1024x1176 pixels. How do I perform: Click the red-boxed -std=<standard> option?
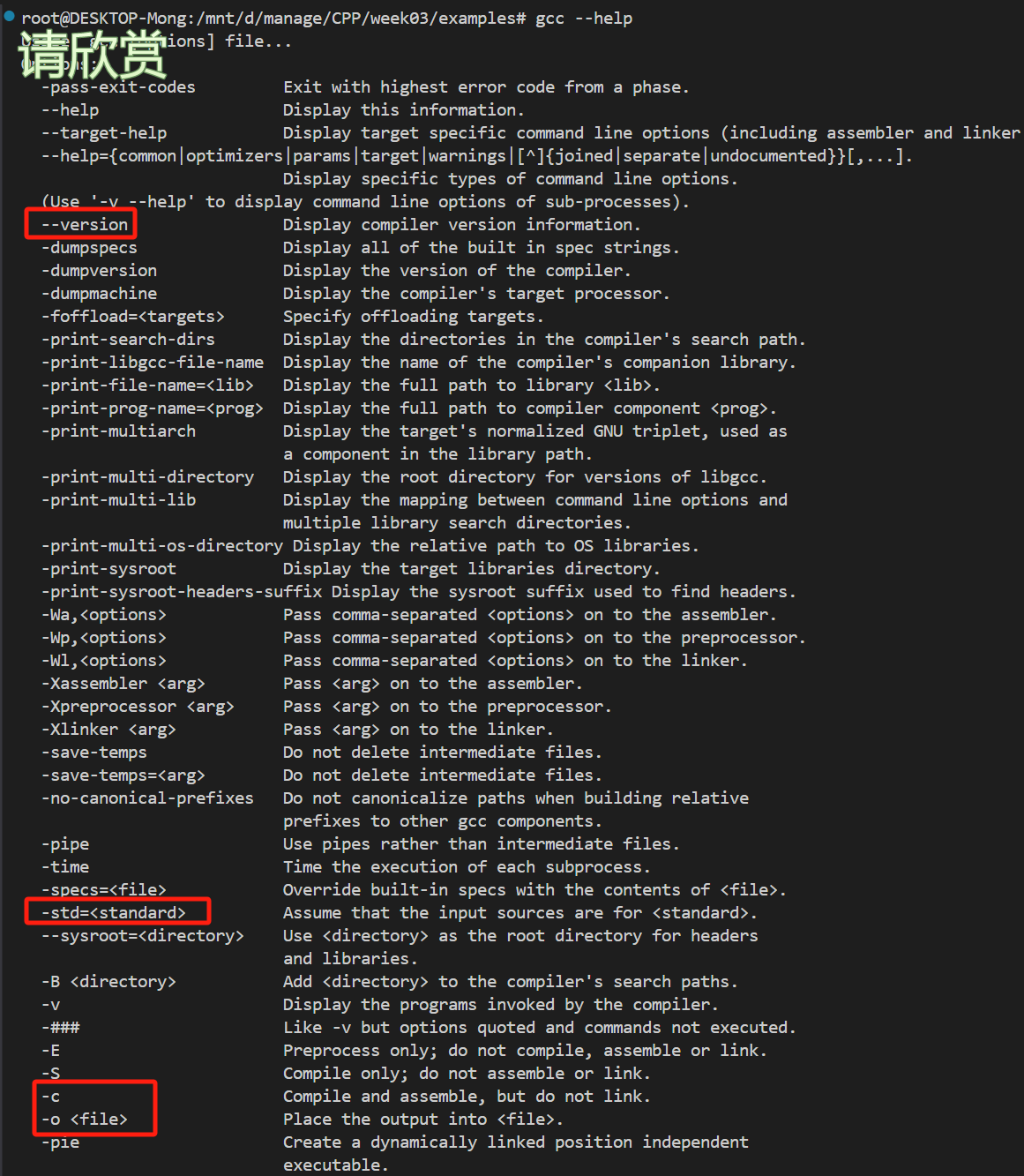coord(114,912)
